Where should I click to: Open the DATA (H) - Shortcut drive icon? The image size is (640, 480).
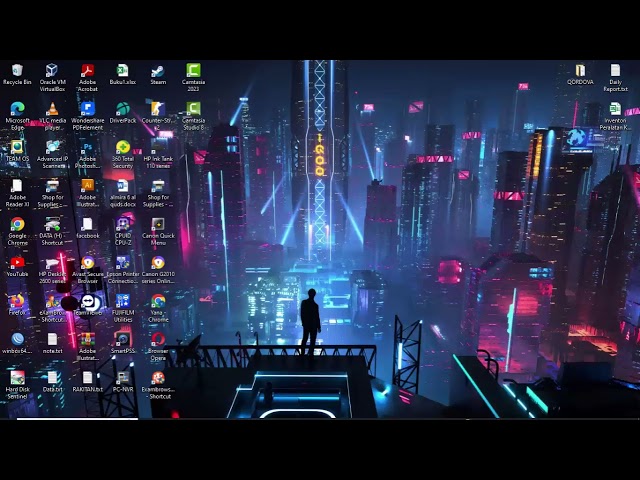[52, 231]
